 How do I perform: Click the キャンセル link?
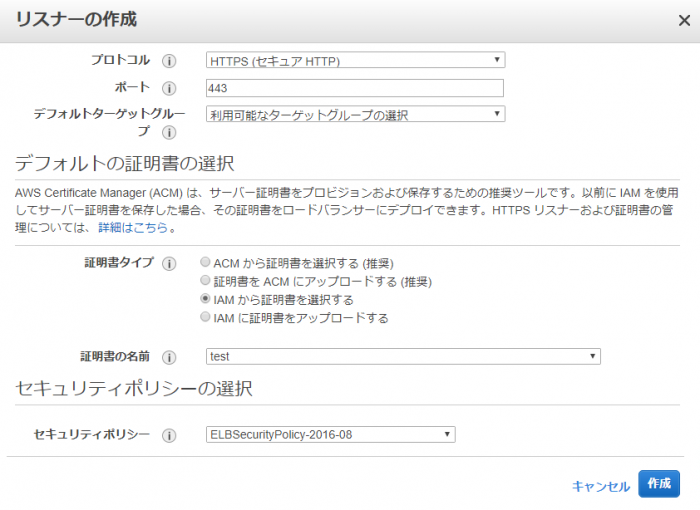601,486
